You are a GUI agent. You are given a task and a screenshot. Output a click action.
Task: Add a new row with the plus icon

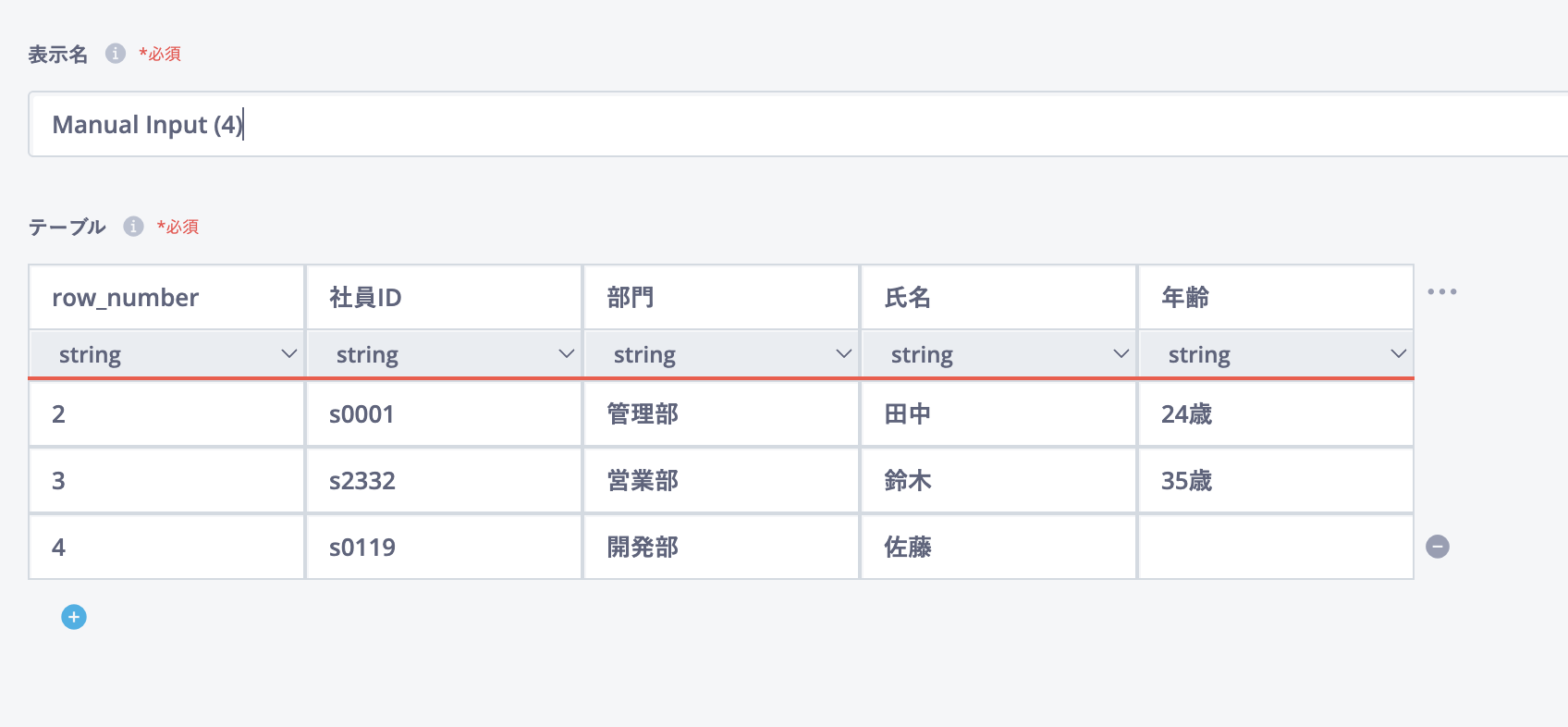[x=74, y=617]
